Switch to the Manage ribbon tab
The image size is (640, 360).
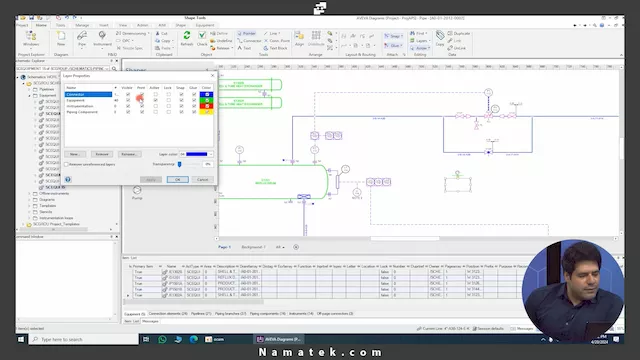point(82,25)
